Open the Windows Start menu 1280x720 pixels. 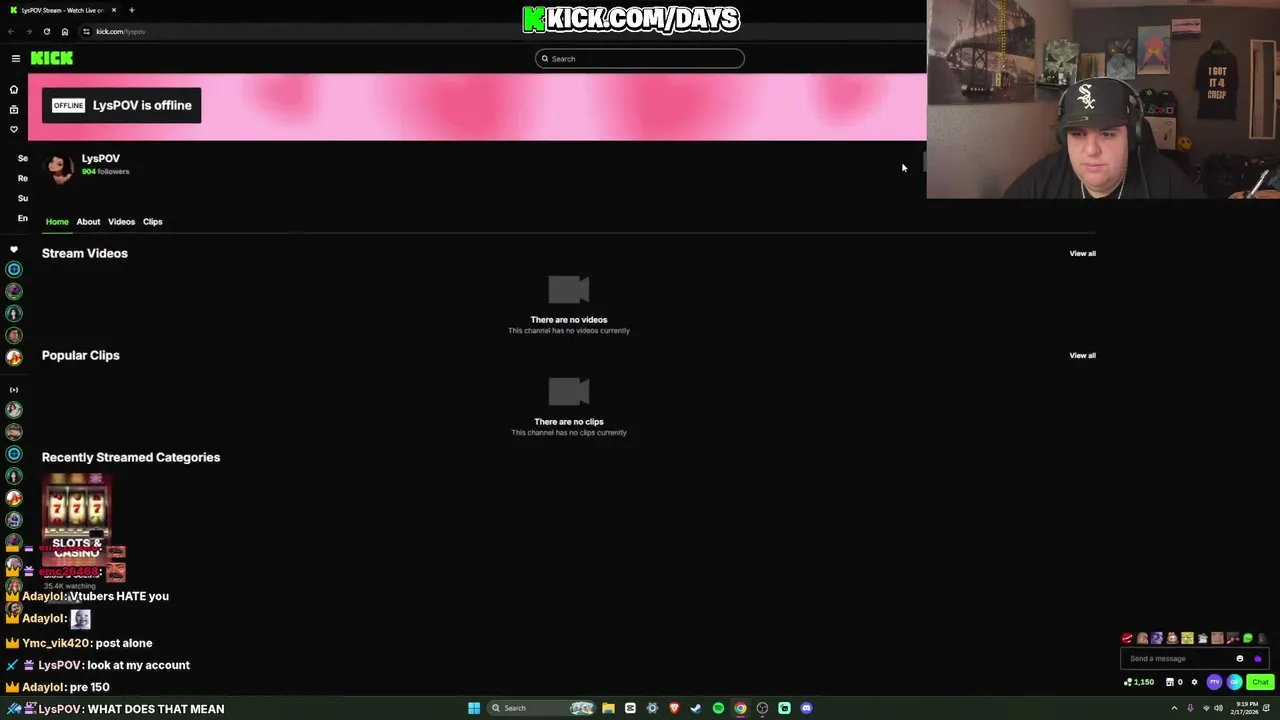pyautogui.click(x=474, y=708)
